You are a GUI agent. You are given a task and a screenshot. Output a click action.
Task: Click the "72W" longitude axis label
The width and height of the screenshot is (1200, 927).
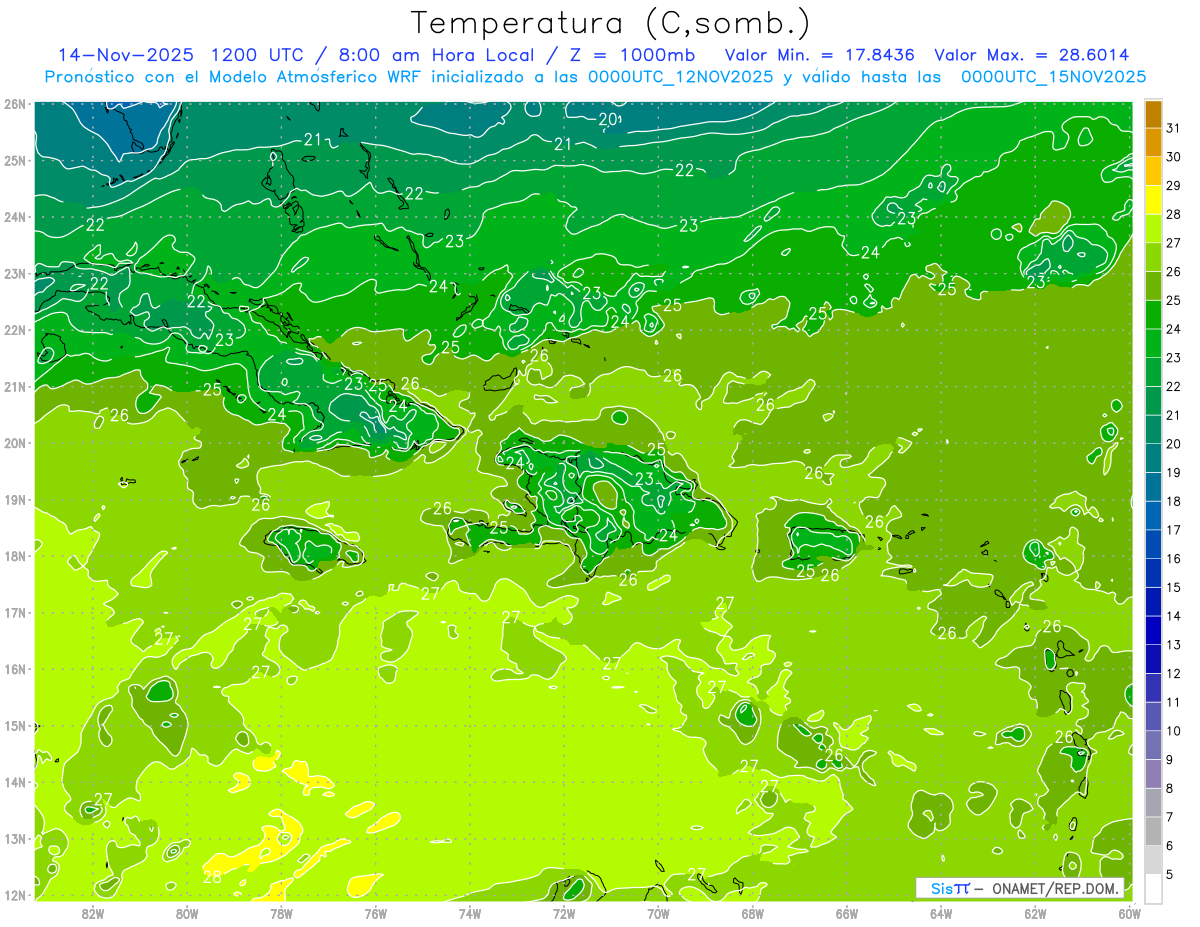(x=564, y=914)
